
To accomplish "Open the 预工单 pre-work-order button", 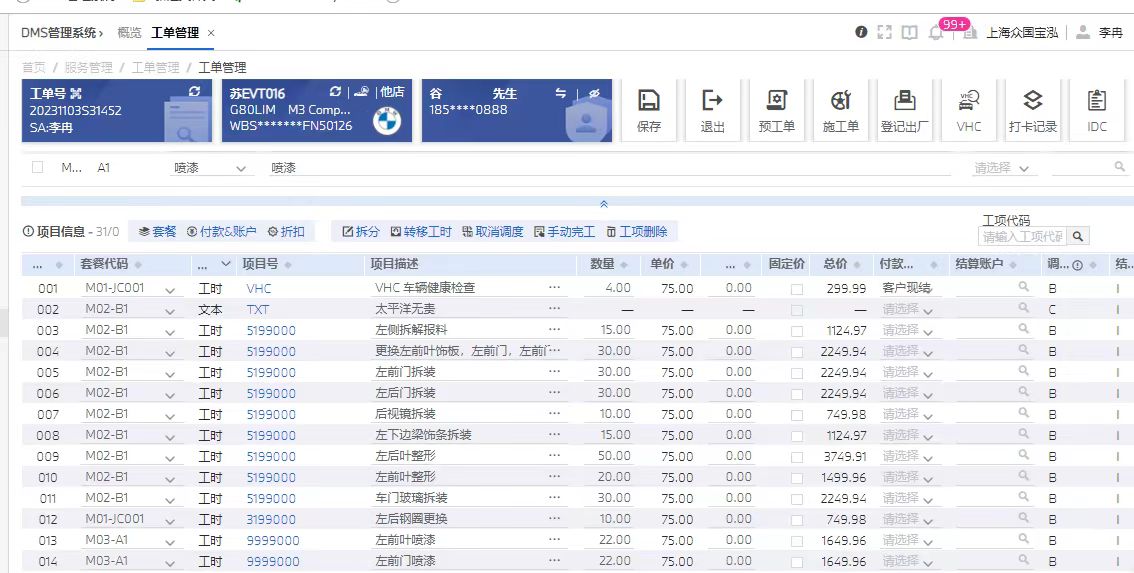I will pyautogui.click(x=776, y=111).
